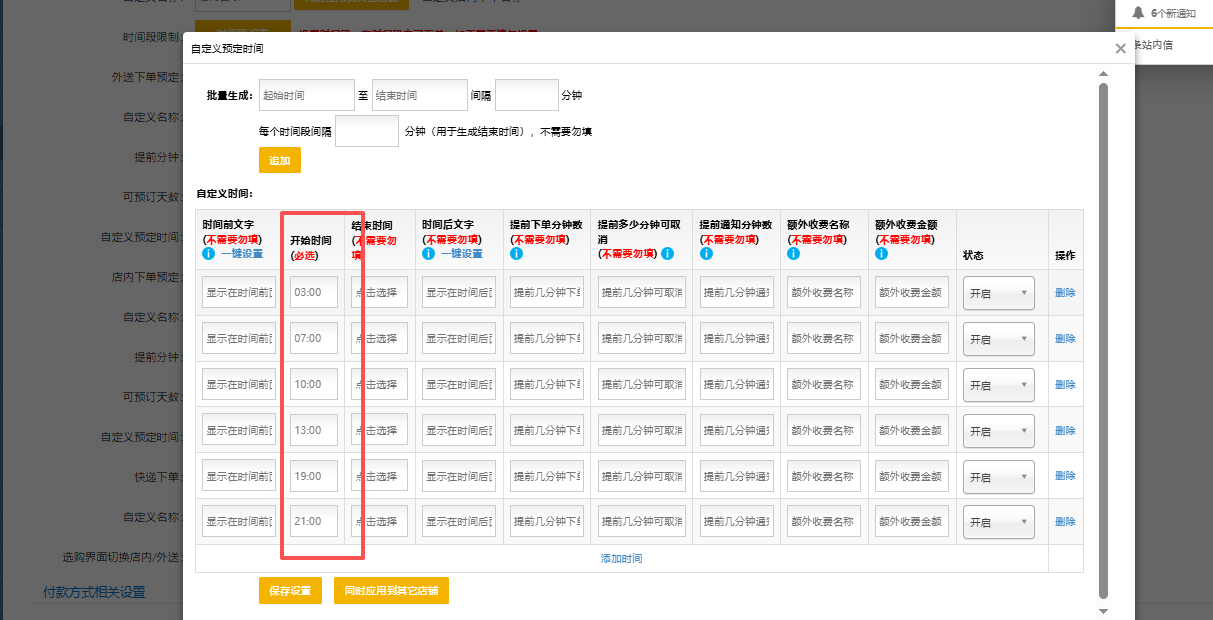Select the 19:00 start time field
This screenshot has width=1213, height=620.
(x=314, y=476)
